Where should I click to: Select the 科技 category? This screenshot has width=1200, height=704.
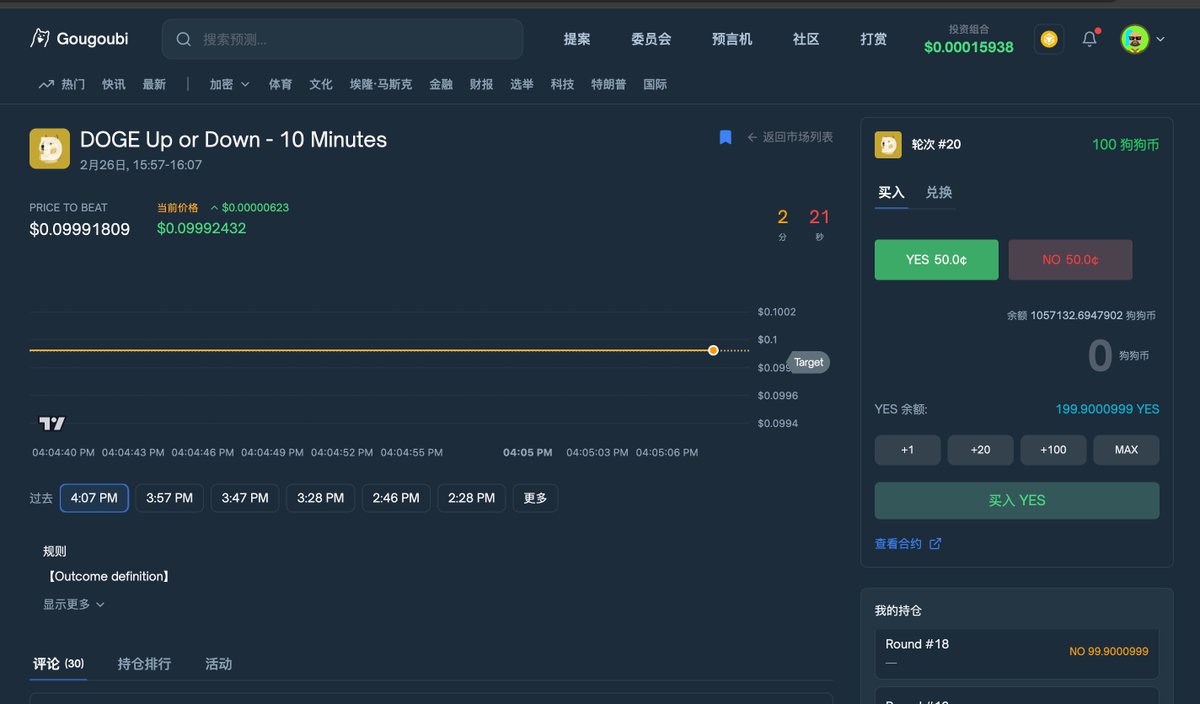pos(562,84)
